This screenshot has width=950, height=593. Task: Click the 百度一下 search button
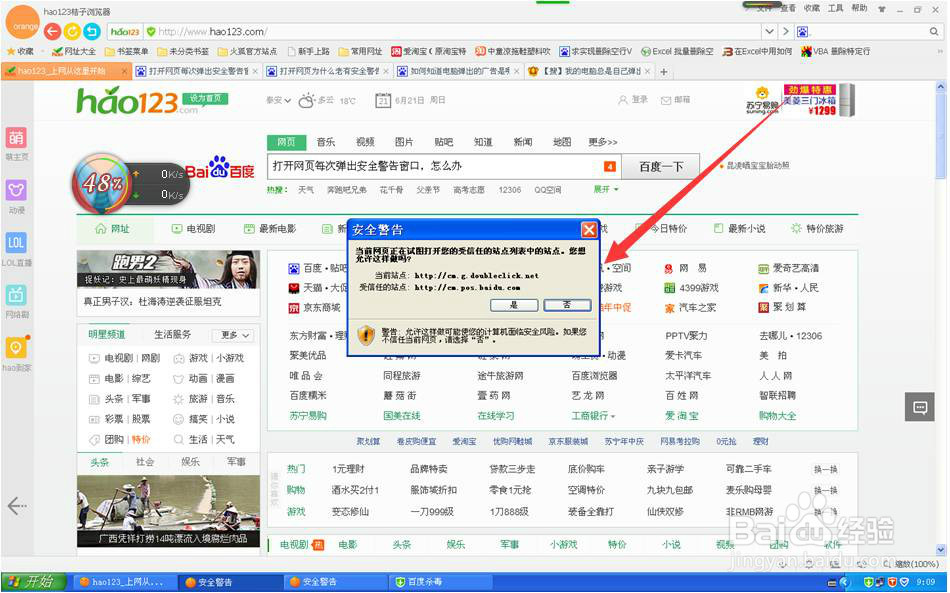pyautogui.click(x=660, y=166)
